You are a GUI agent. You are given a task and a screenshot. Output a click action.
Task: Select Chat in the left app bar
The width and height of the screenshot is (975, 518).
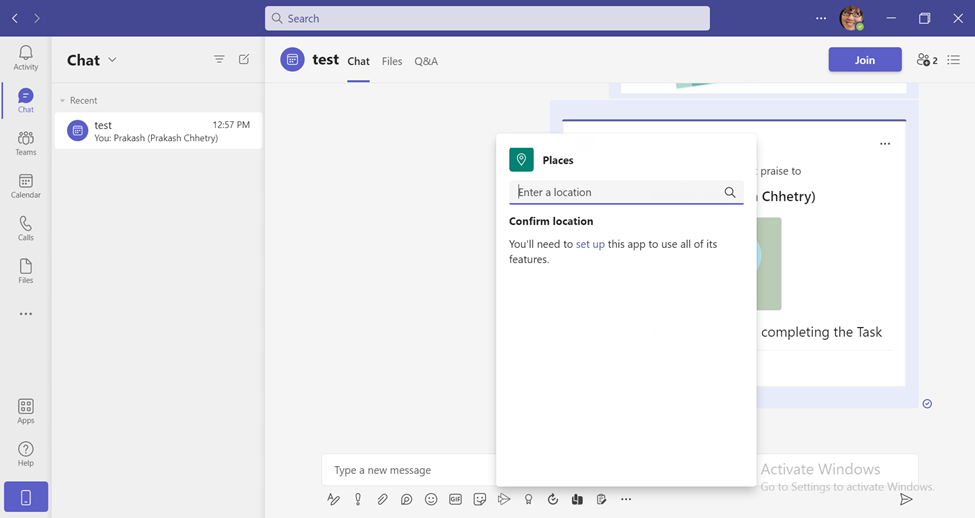click(25, 100)
